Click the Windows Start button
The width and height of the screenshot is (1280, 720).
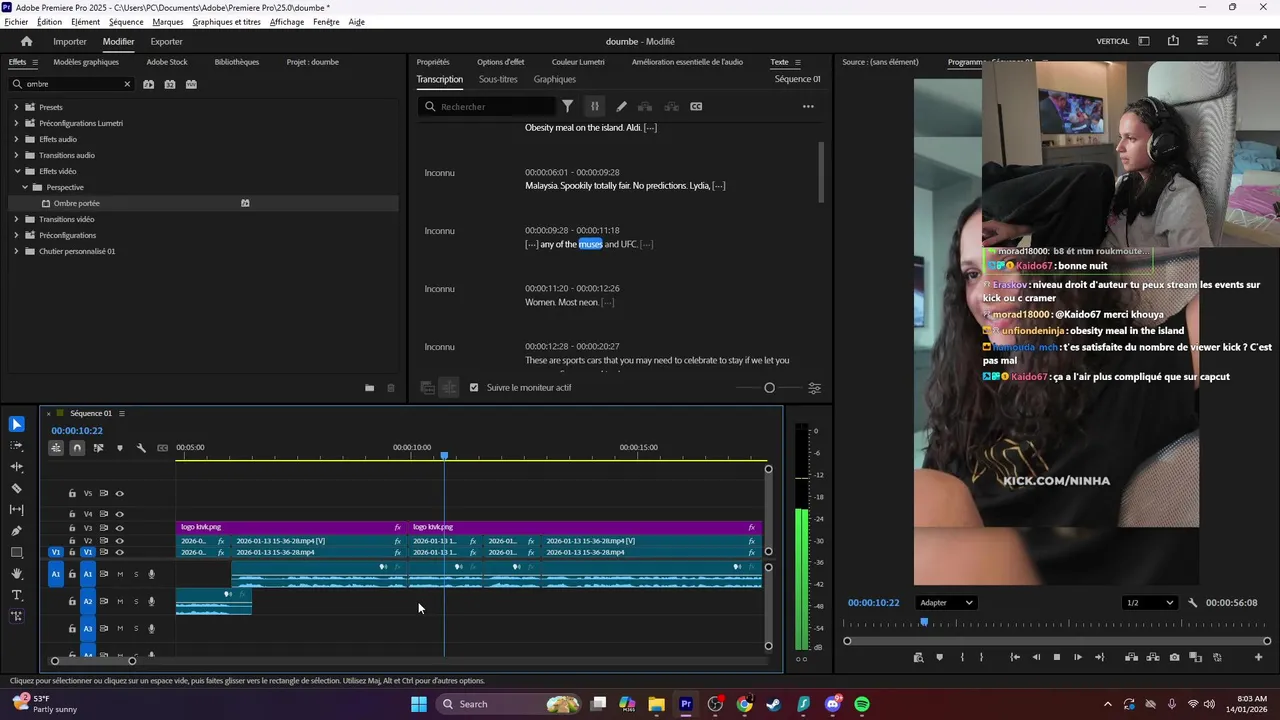pyautogui.click(x=419, y=704)
